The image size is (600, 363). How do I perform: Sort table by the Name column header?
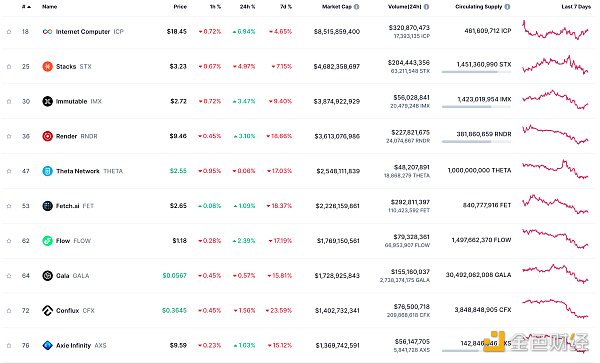point(49,7)
